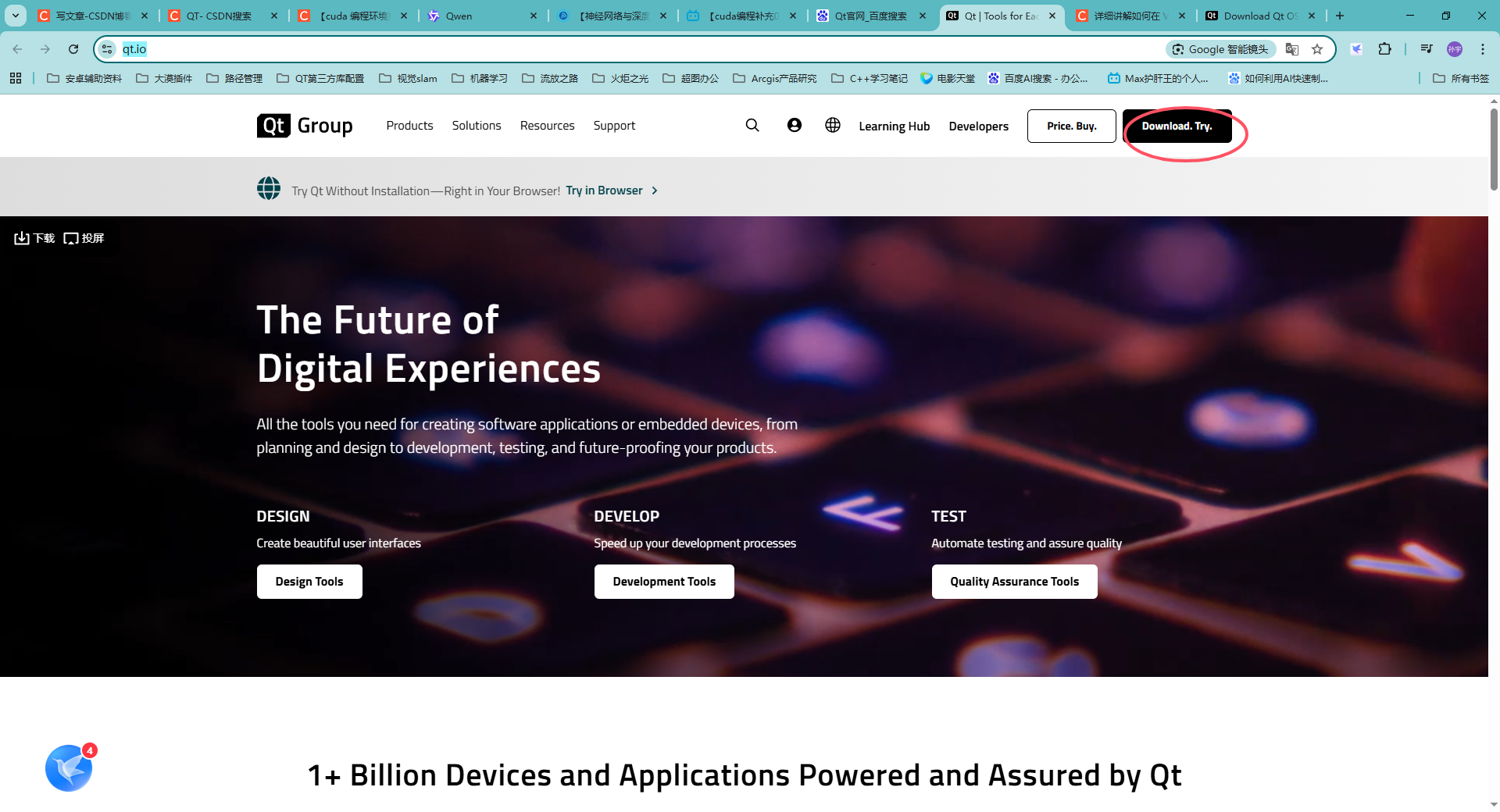Open the Arcgis产品研究 bookmark folder
The width and height of the screenshot is (1500, 812).
pos(775,78)
